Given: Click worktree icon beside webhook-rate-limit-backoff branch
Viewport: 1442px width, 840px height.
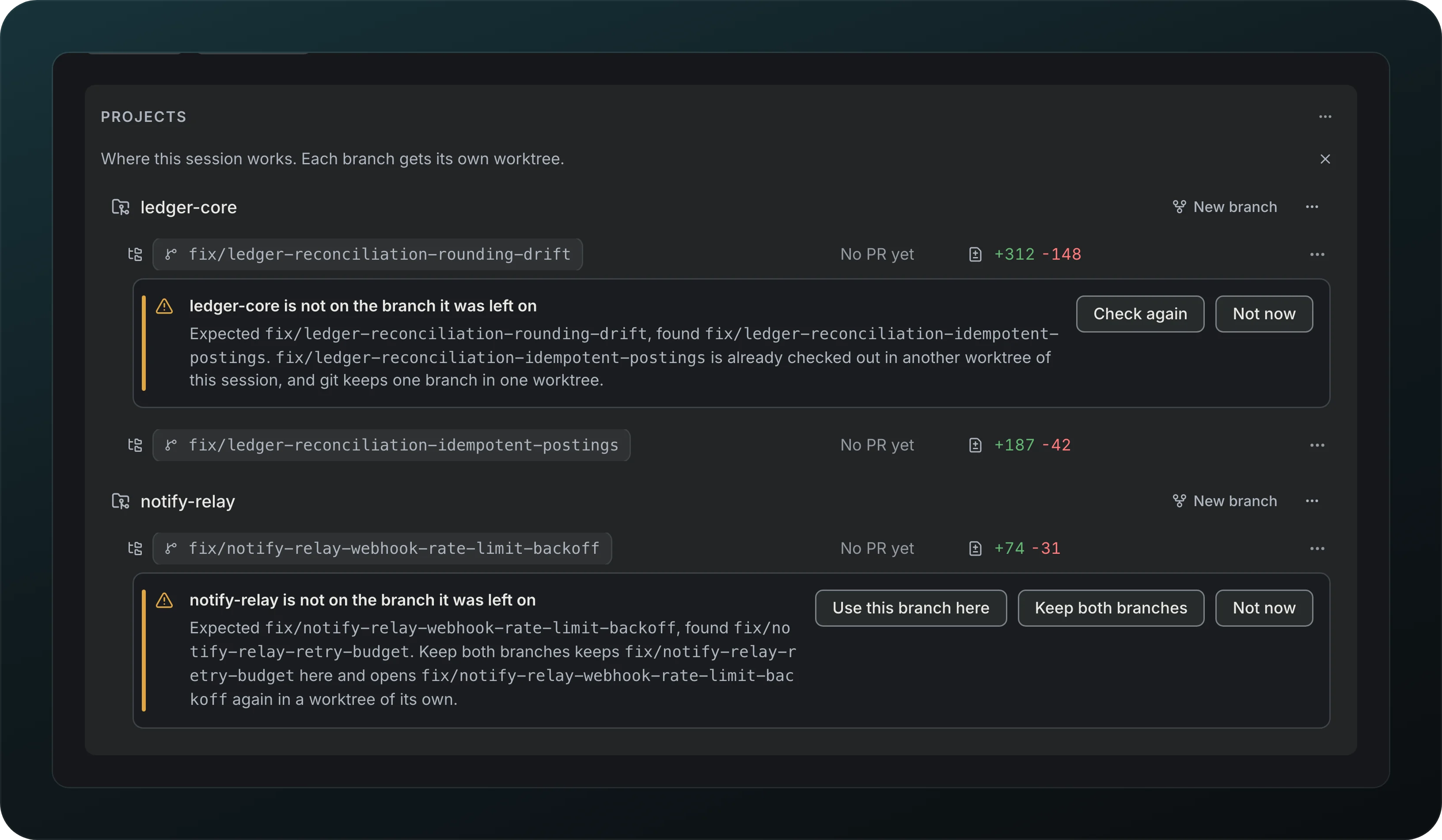Looking at the screenshot, I should point(135,548).
